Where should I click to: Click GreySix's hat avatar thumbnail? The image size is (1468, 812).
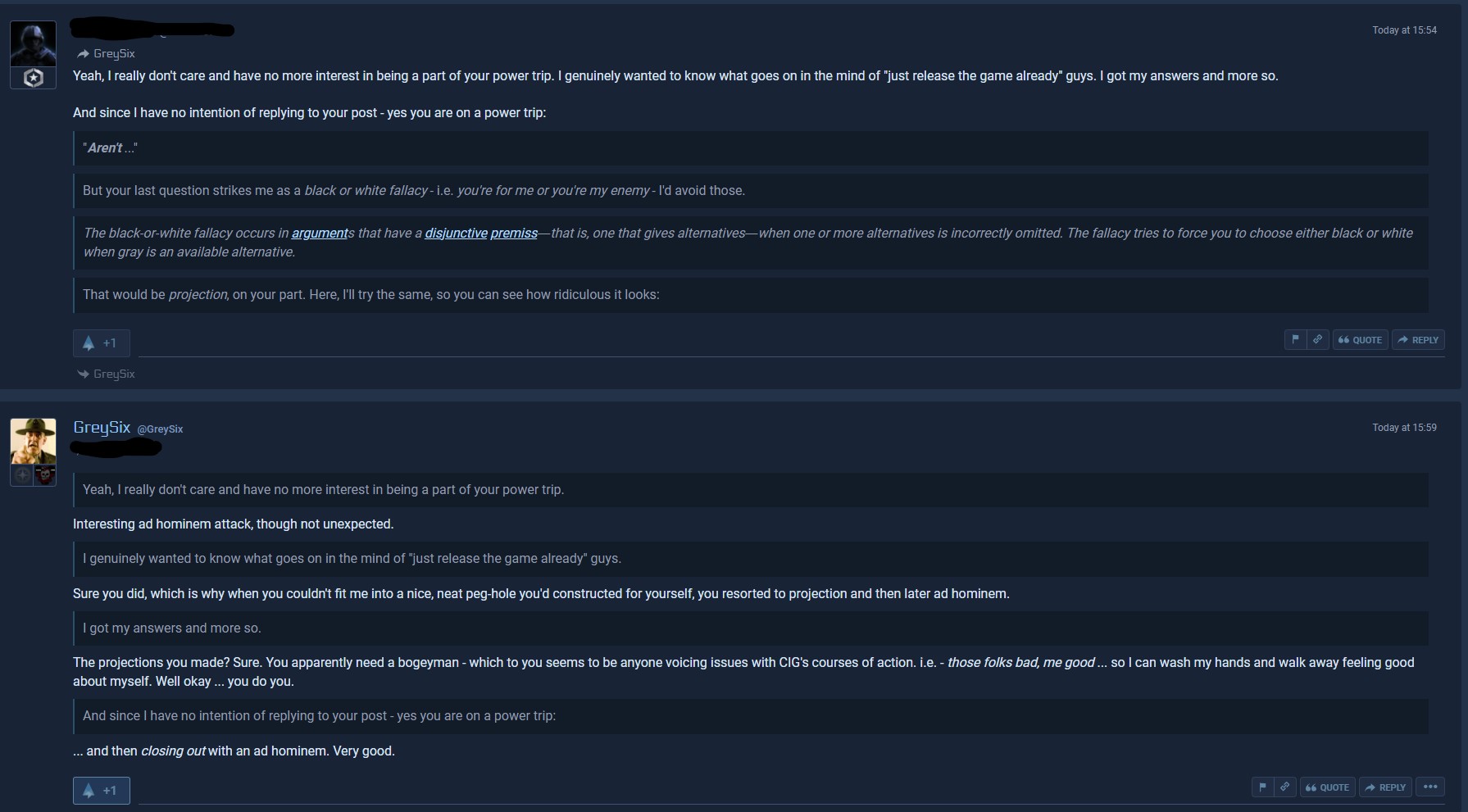pyautogui.click(x=33, y=441)
